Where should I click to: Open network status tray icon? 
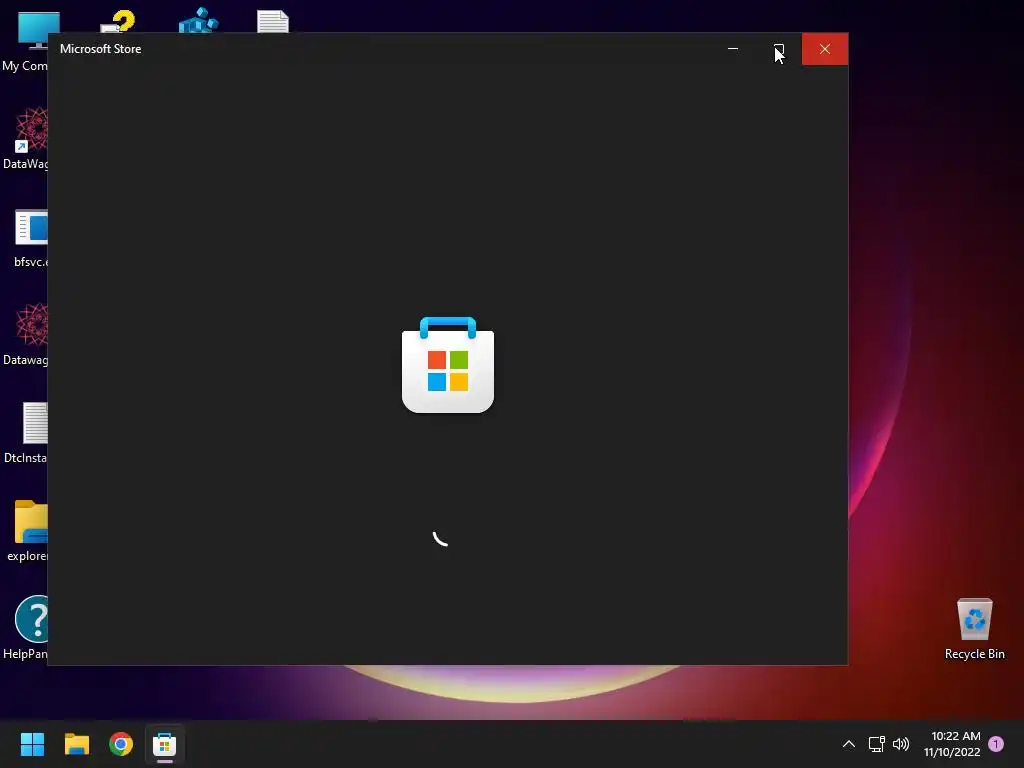pos(876,744)
